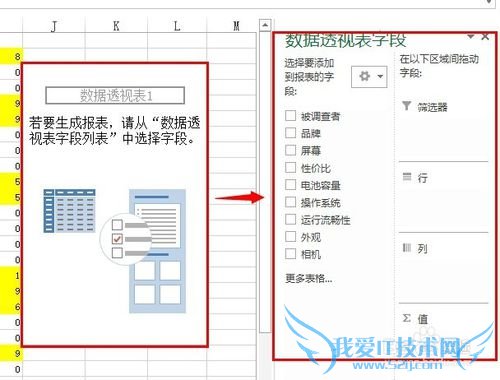Select the 电池容量 field checkbox

[x=290, y=185]
